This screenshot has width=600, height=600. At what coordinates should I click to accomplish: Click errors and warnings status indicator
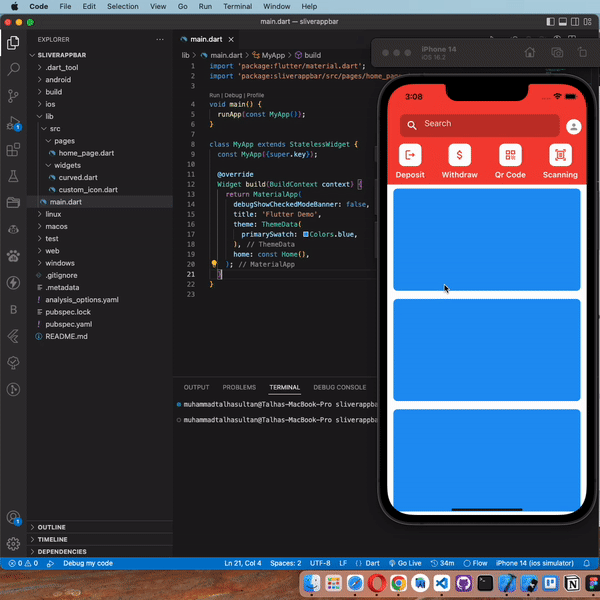click(x=23, y=563)
